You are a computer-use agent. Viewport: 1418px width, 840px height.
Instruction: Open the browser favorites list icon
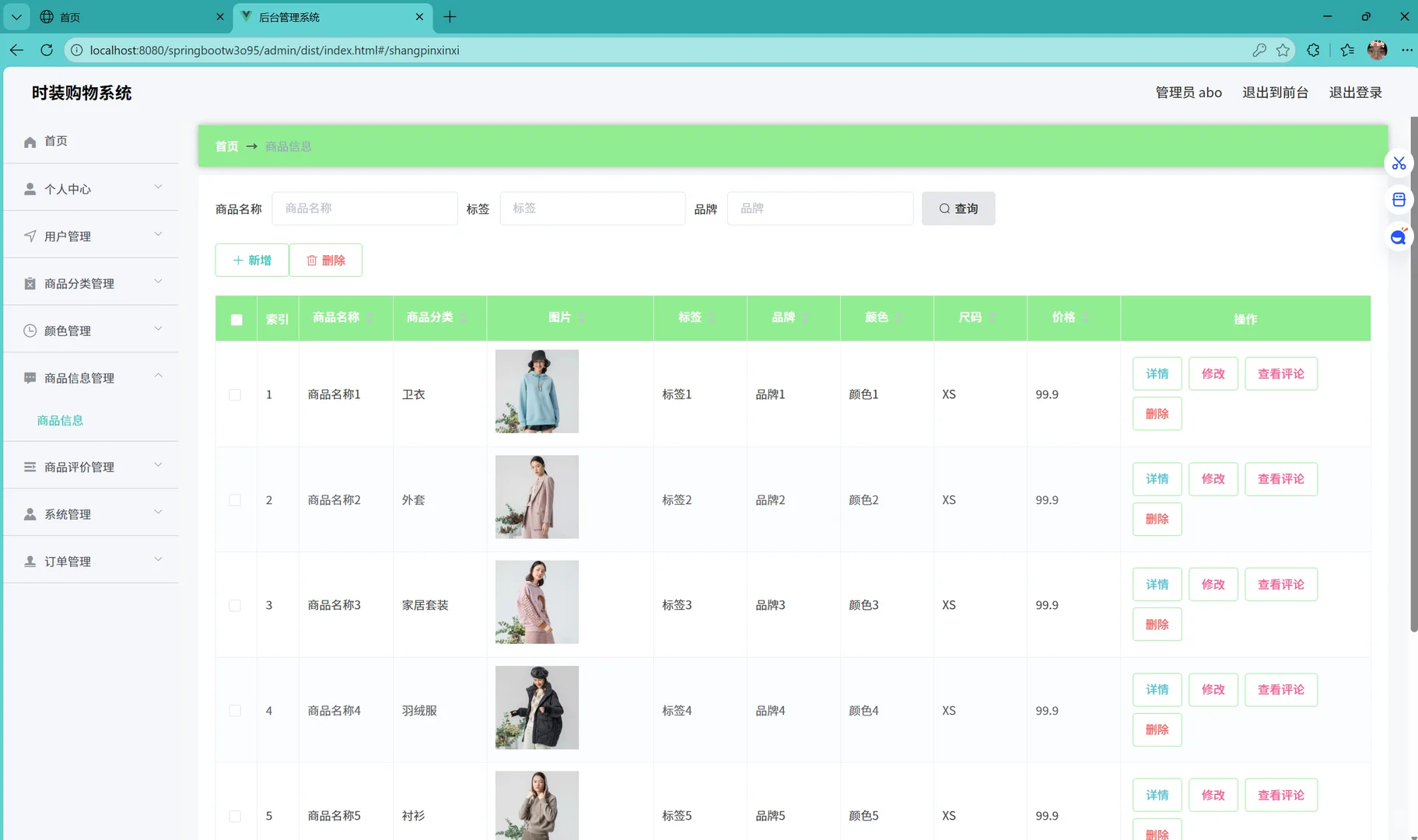(x=1347, y=50)
